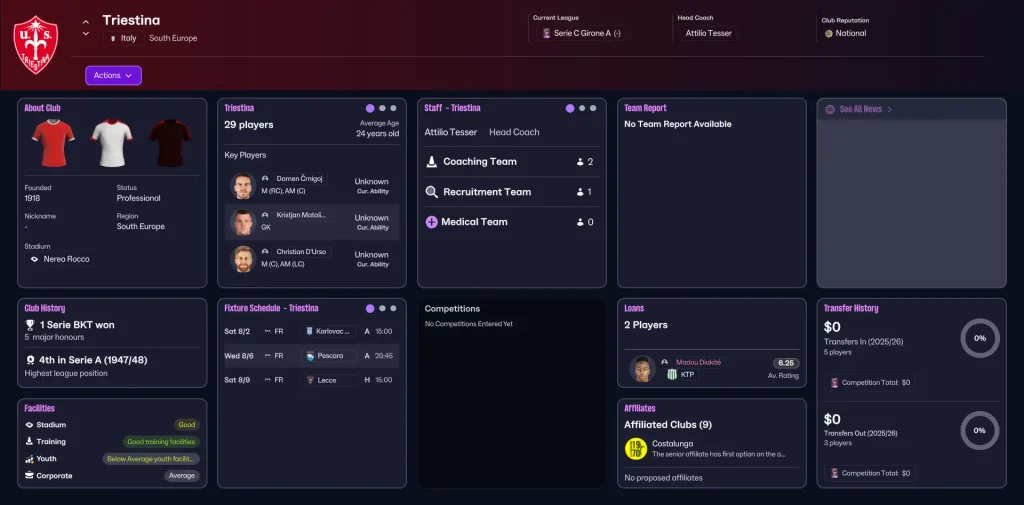Viewport: 1024px width, 505px height.
Task: Open the Actions dropdown
Action: 113,75
